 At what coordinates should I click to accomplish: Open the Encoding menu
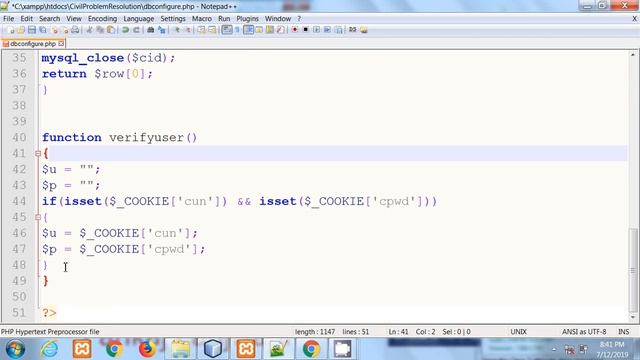click(102, 19)
